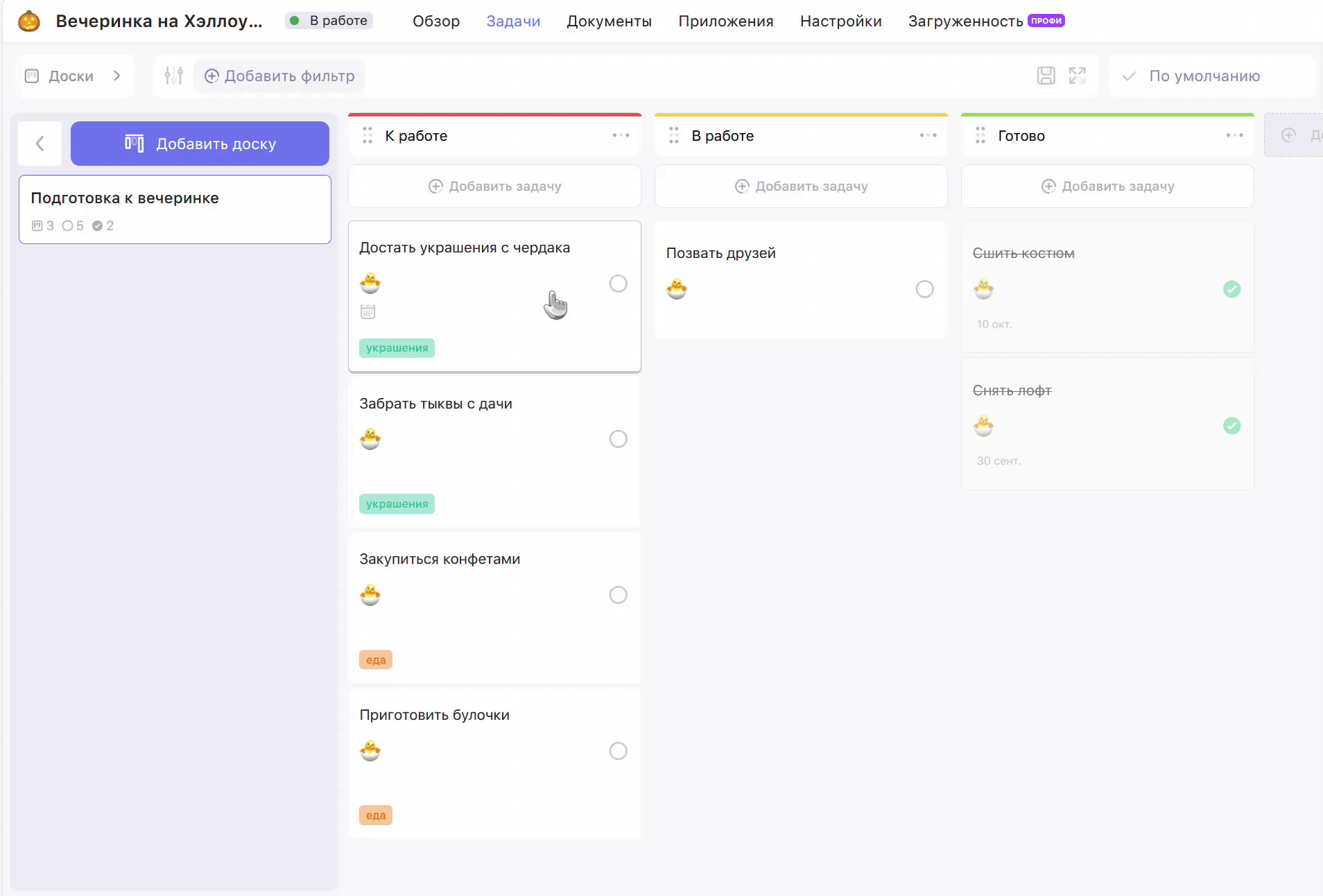Expand board to fullscreen
Image resolution: width=1323 pixels, height=896 pixels.
click(x=1078, y=76)
